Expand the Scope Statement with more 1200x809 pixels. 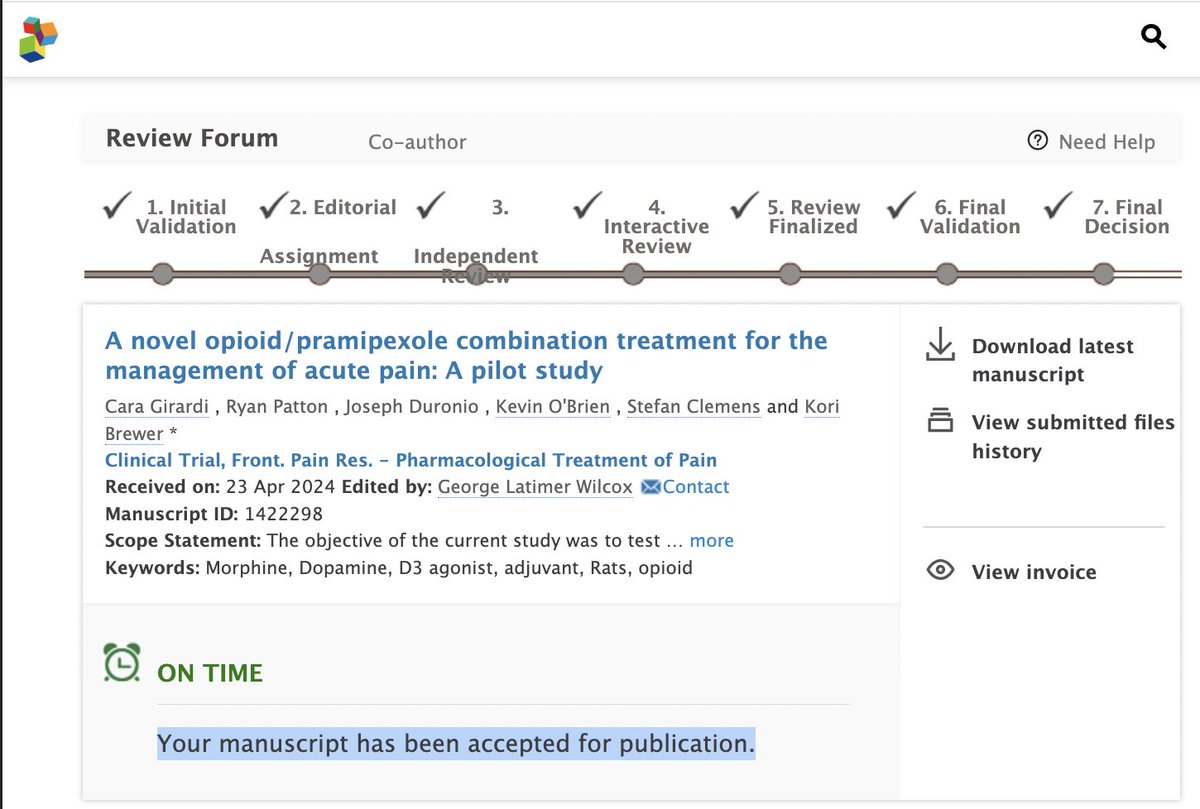[x=711, y=540]
